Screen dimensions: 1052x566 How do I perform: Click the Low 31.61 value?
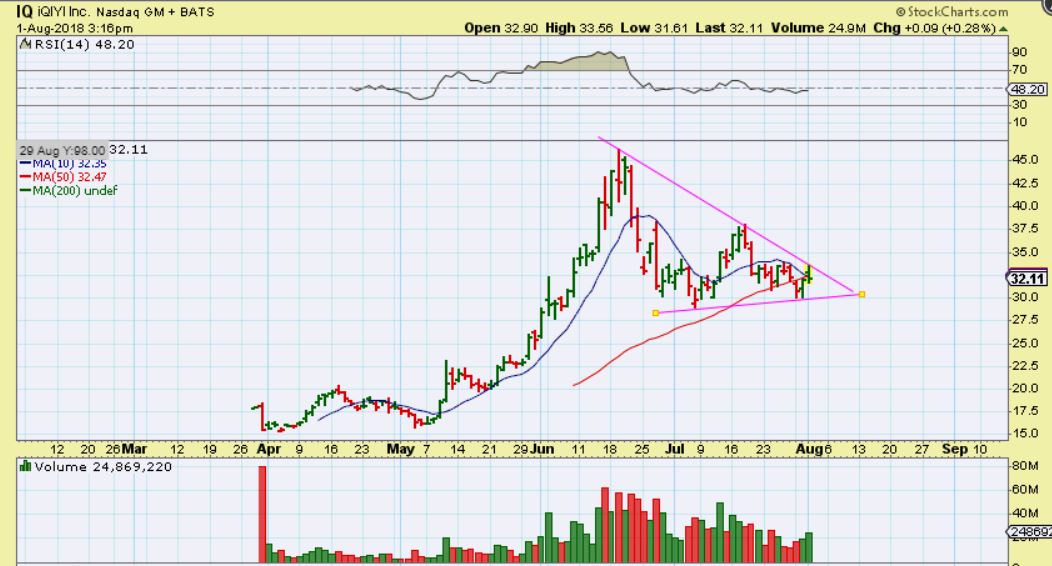[655, 28]
